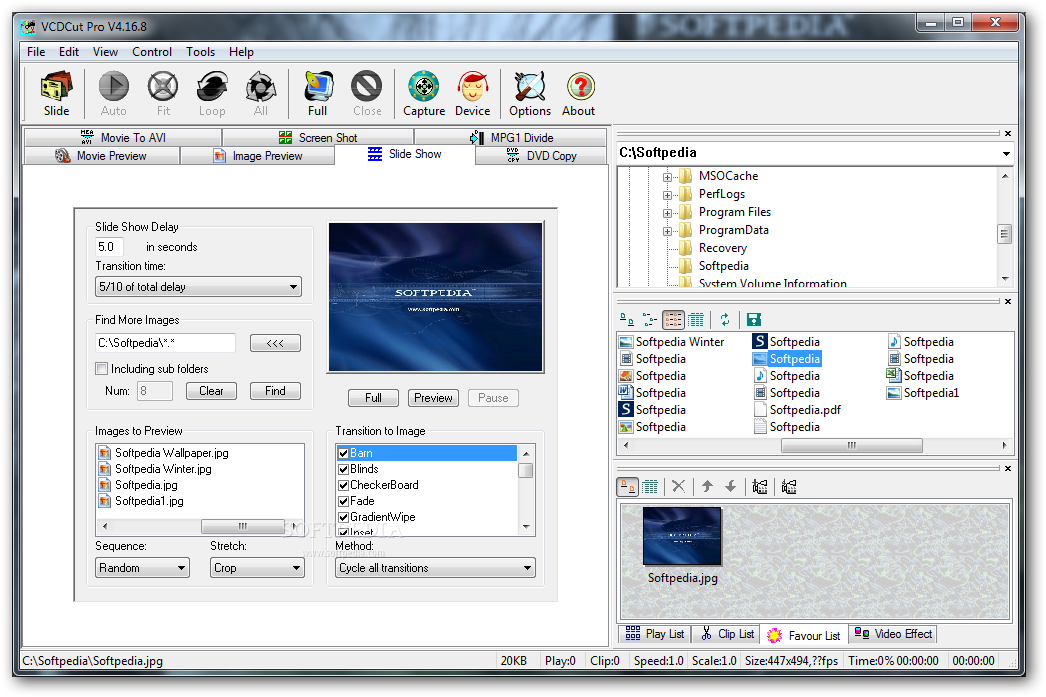The width and height of the screenshot is (1046, 697).
Task: Uncheck the Blinds transition
Action: tap(344, 470)
